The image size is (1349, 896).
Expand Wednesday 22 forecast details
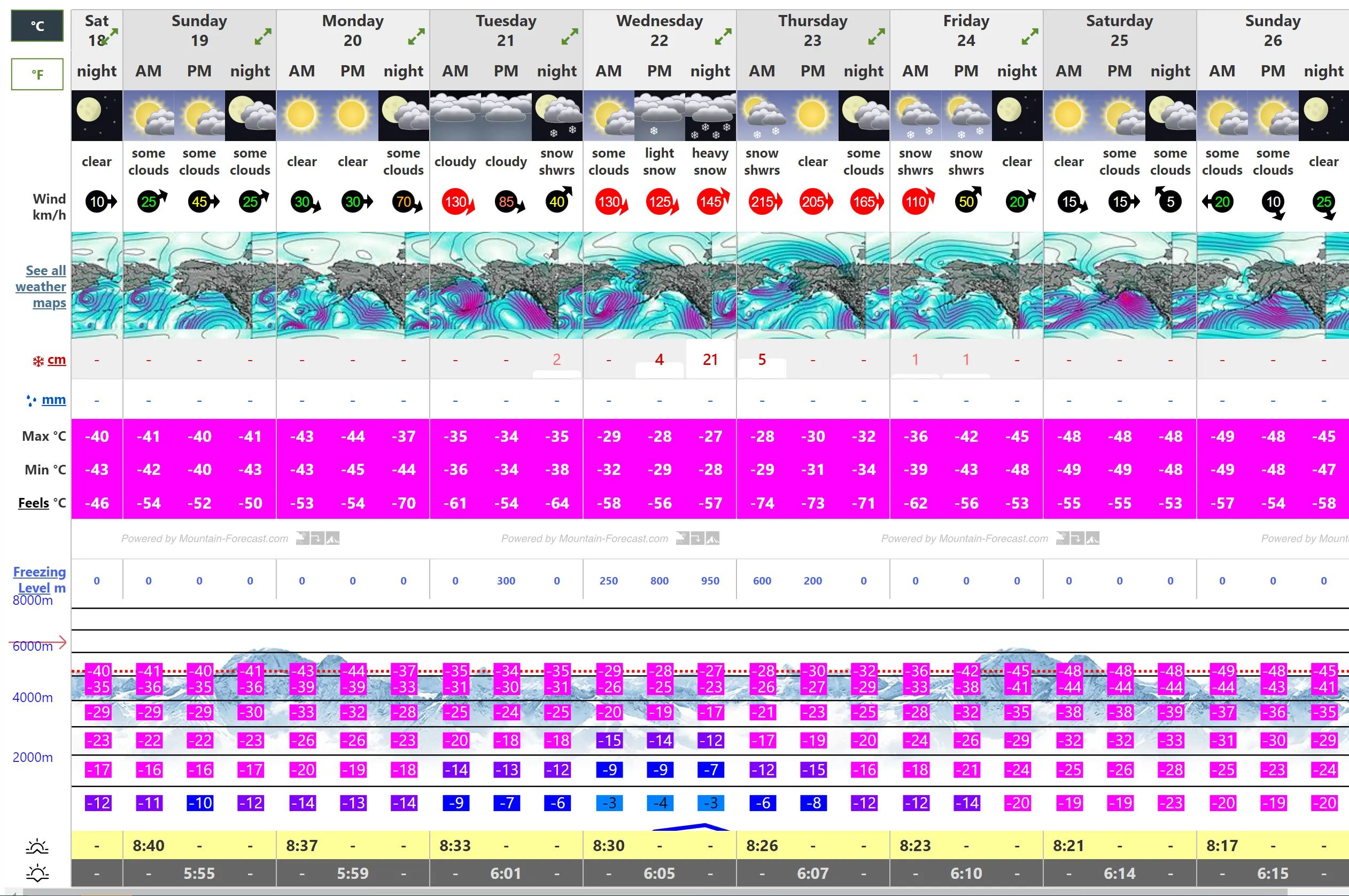tap(723, 36)
